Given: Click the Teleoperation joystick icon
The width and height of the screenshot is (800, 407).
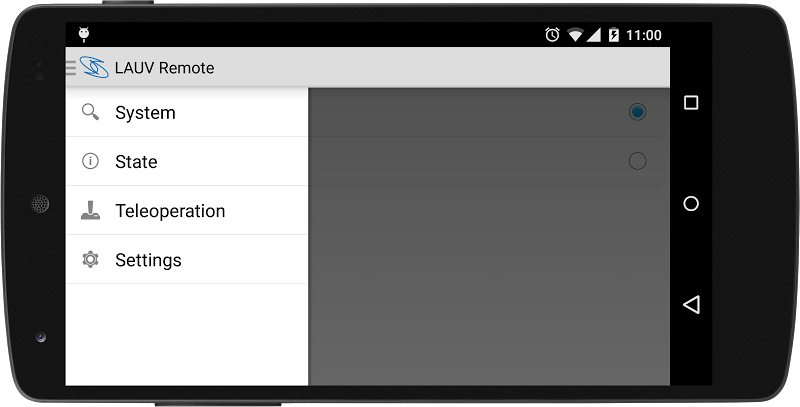Looking at the screenshot, I should coord(90,210).
